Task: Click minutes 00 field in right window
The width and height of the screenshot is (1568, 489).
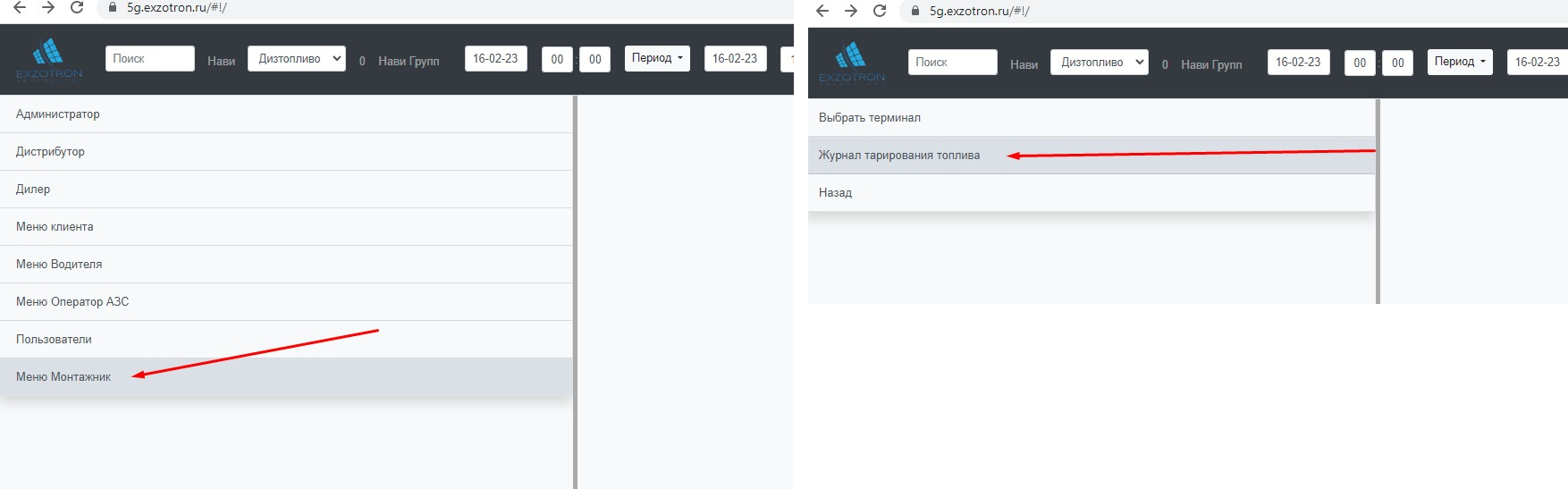Action: (x=1398, y=63)
